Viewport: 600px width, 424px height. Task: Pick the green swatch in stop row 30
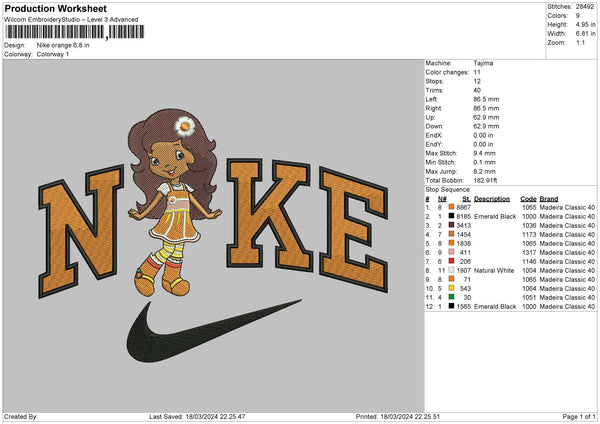pyautogui.click(x=452, y=297)
